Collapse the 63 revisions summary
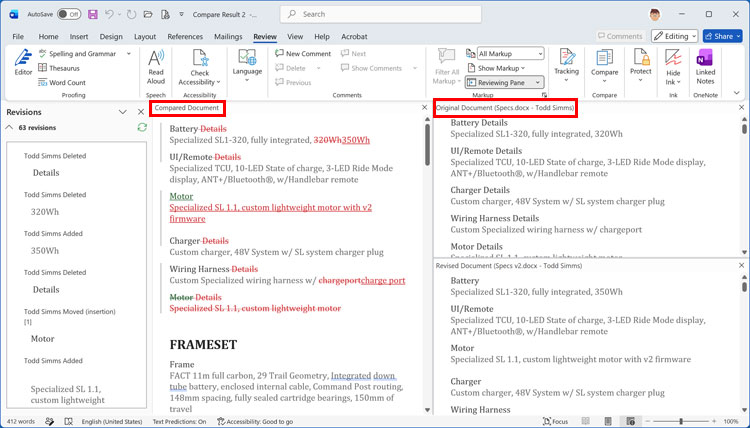This screenshot has width=750, height=428. coord(9,127)
